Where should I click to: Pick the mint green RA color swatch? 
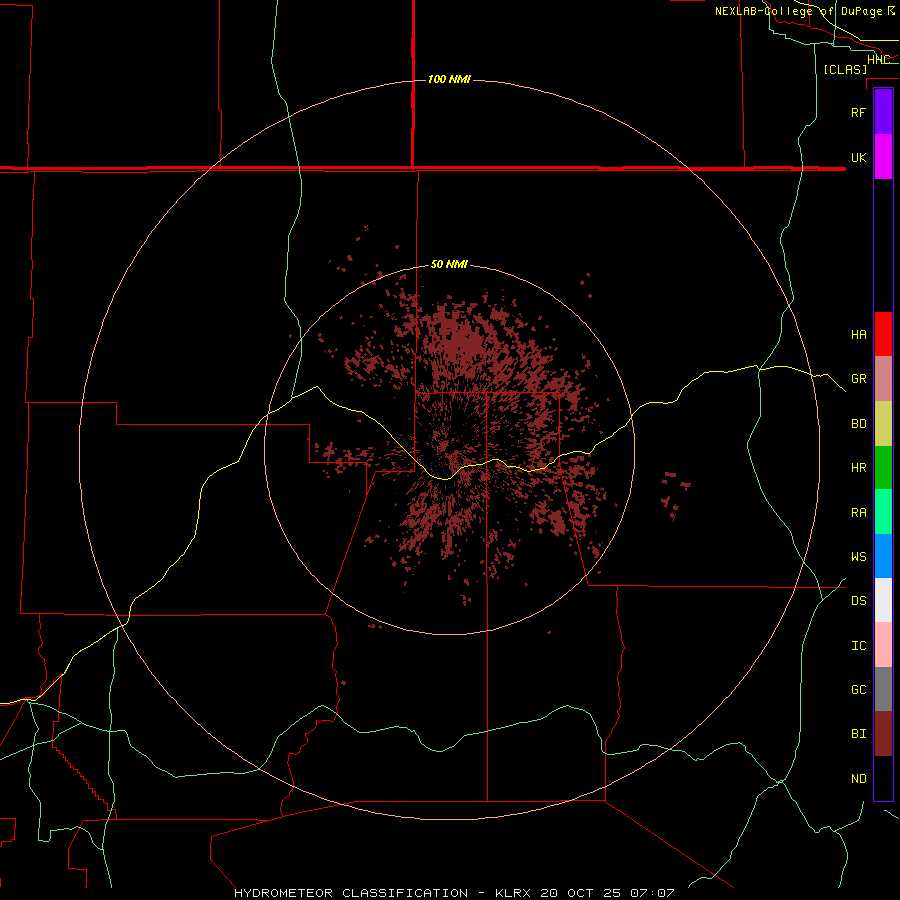tap(883, 512)
